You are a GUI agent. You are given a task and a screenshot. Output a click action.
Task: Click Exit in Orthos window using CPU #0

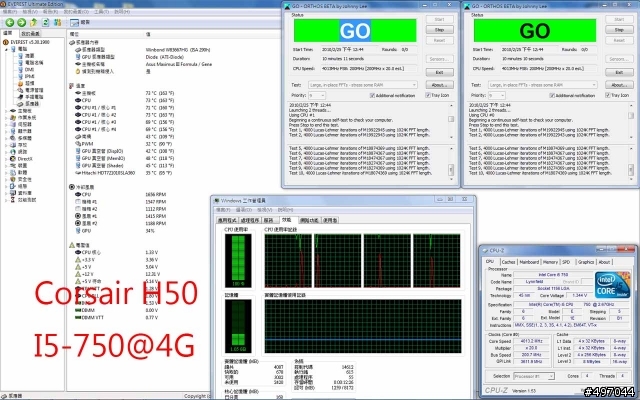point(619,72)
